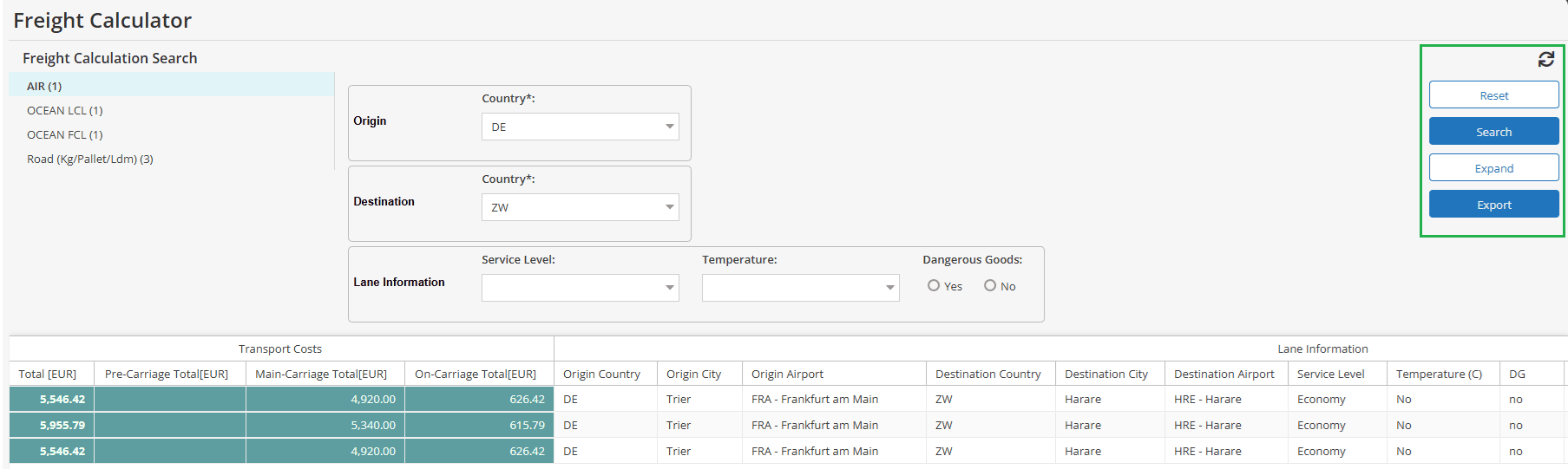
Task: Click the On-Carriage Total[EUR] column header
Action: click(479, 374)
